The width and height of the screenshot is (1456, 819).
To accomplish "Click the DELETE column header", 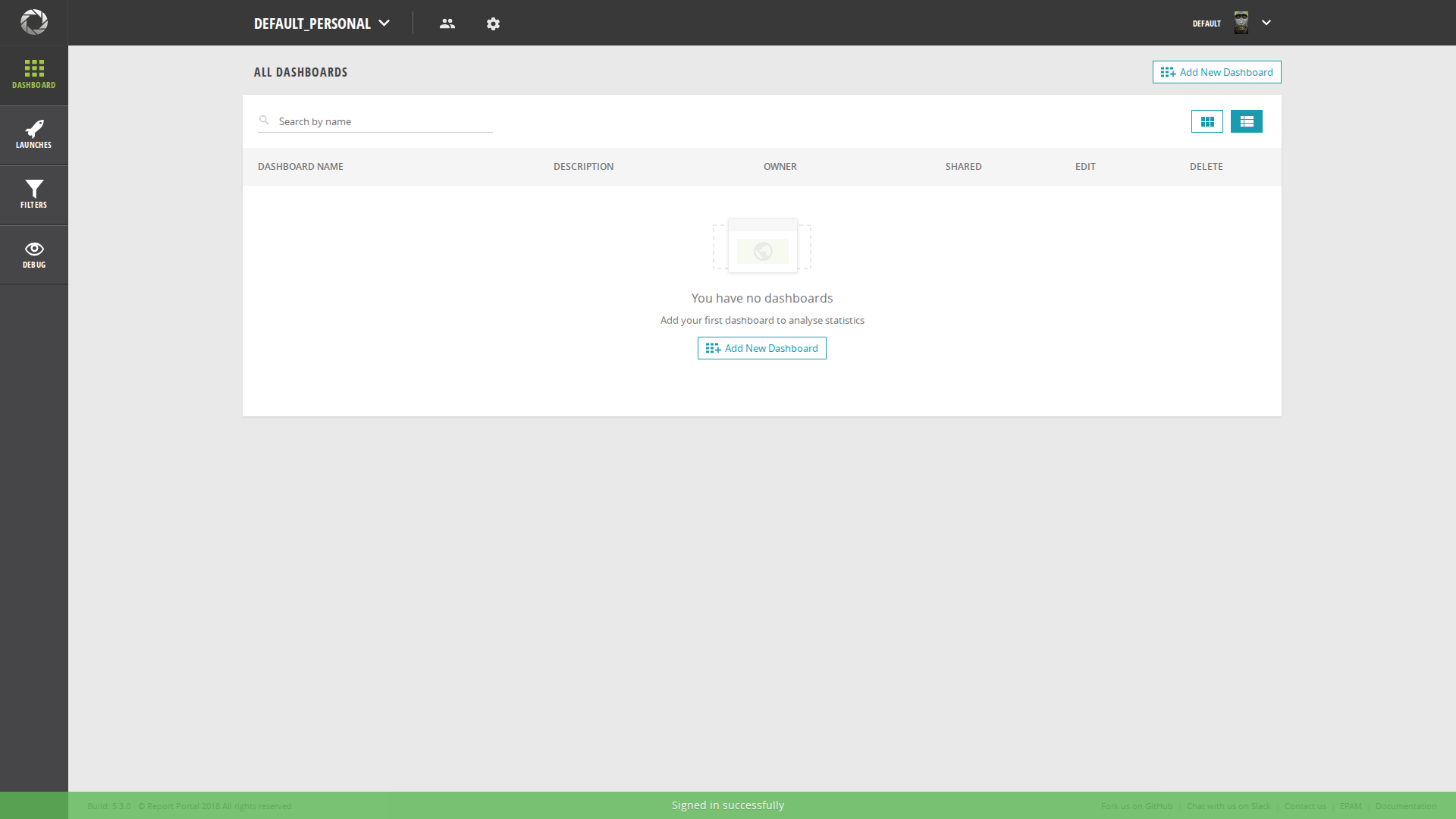I will coord(1206,167).
